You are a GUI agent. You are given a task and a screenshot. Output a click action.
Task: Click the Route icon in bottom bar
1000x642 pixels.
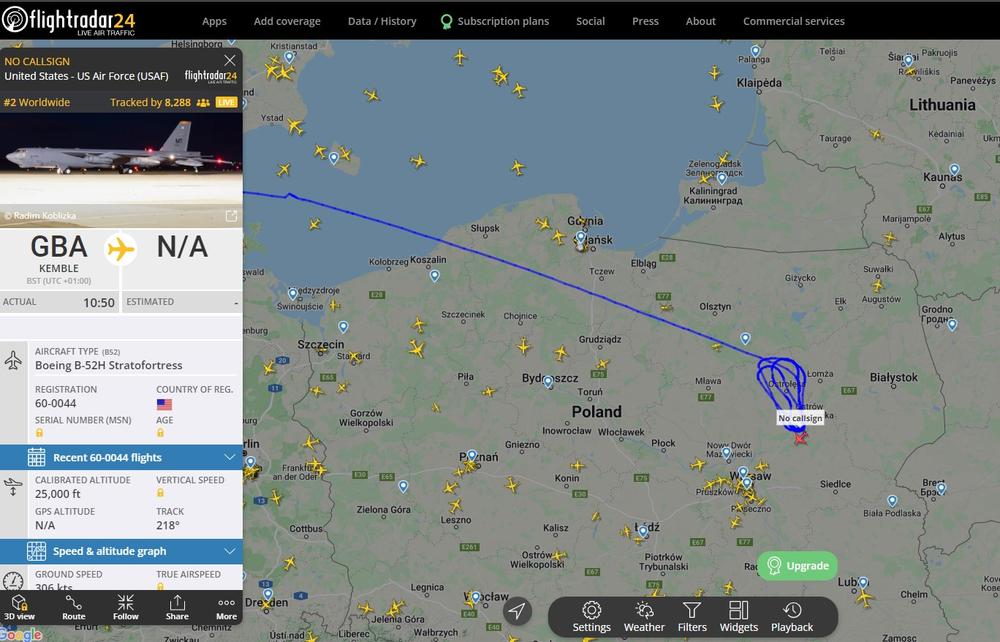[x=73, y=608]
